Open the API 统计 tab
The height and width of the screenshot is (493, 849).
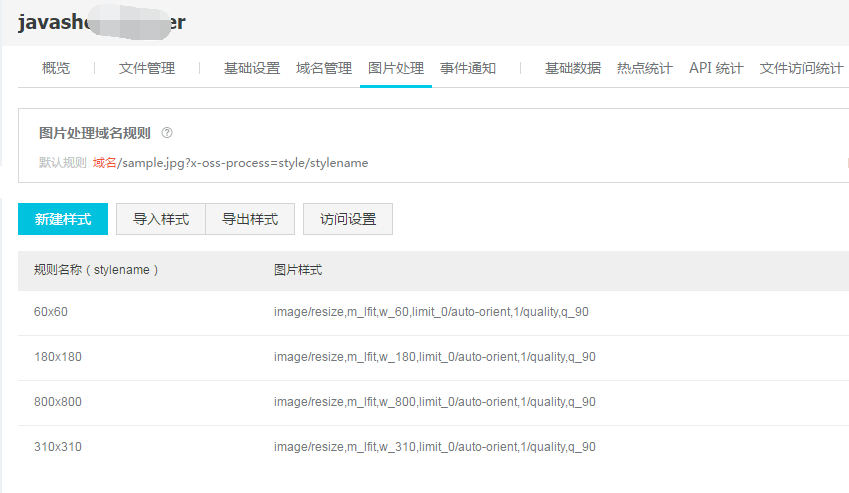[716, 68]
